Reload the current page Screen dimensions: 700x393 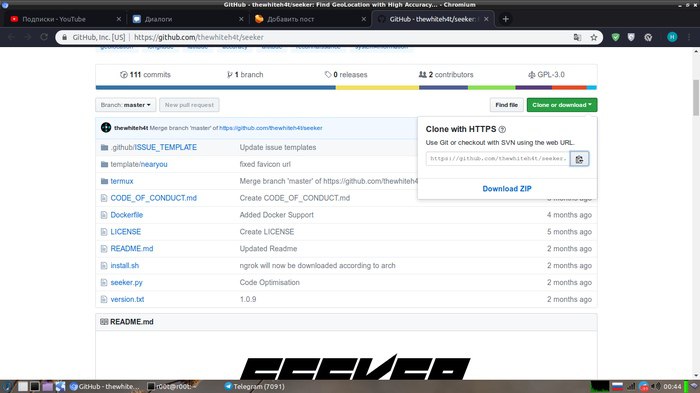click(44, 38)
